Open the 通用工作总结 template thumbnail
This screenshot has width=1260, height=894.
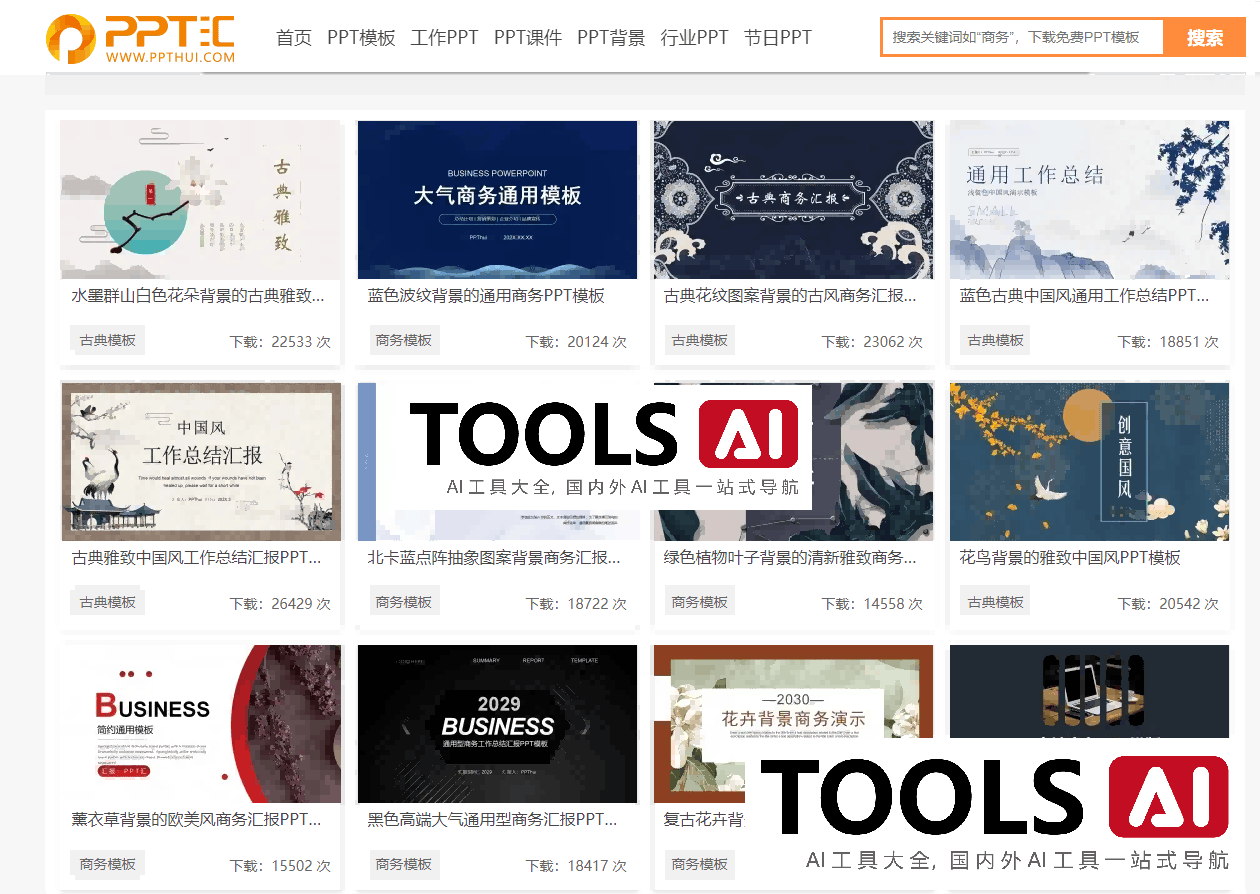click(1089, 200)
